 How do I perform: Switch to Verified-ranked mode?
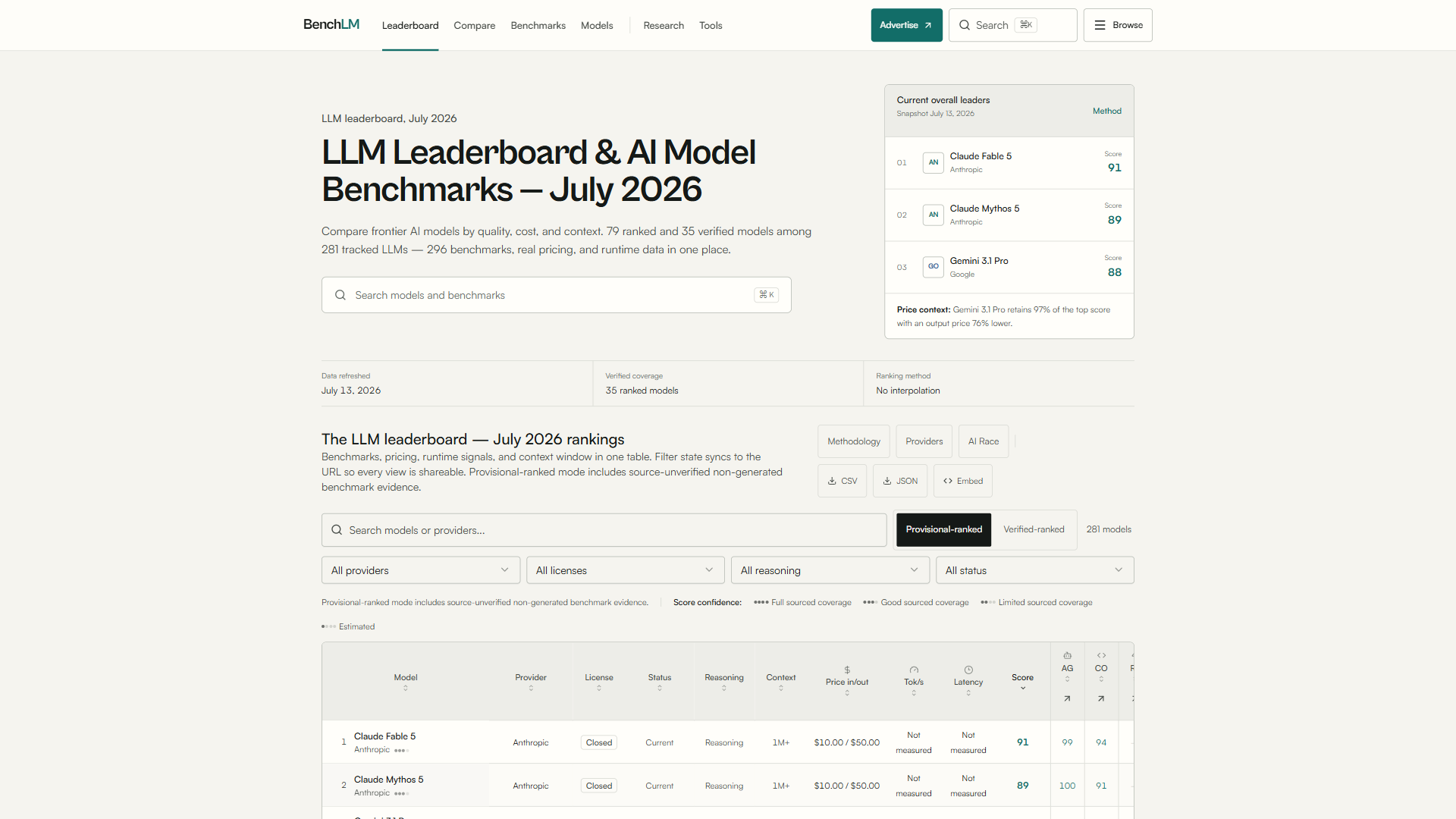click(x=1034, y=529)
